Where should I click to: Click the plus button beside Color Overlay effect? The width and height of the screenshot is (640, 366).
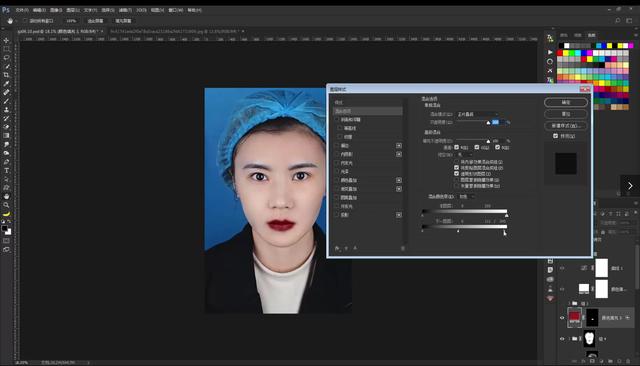tap(399, 180)
